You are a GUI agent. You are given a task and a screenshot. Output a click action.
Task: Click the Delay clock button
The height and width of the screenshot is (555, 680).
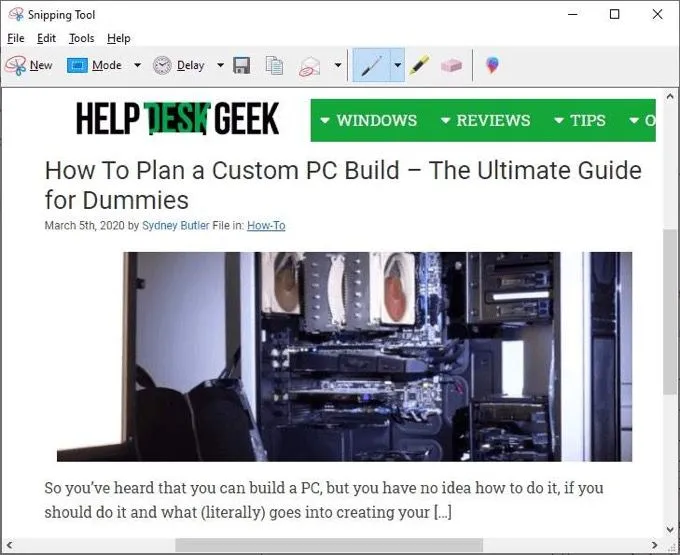click(179, 66)
